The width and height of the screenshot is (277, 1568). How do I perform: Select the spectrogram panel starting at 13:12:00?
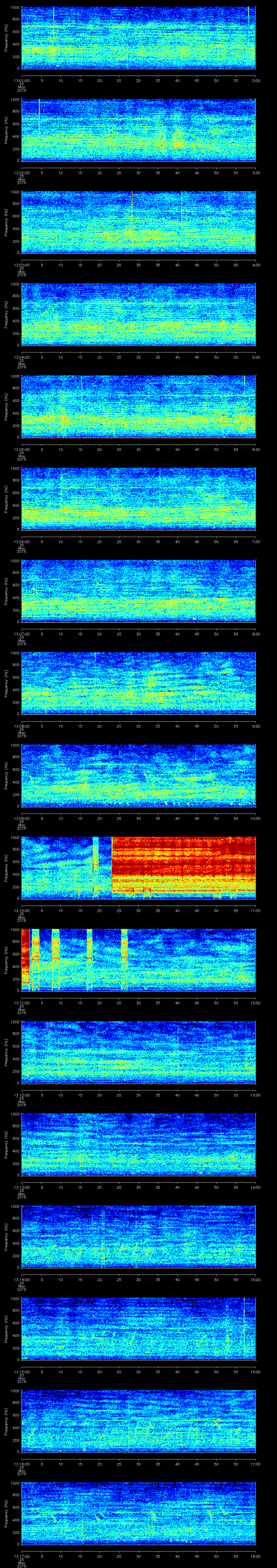coord(138,1052)
